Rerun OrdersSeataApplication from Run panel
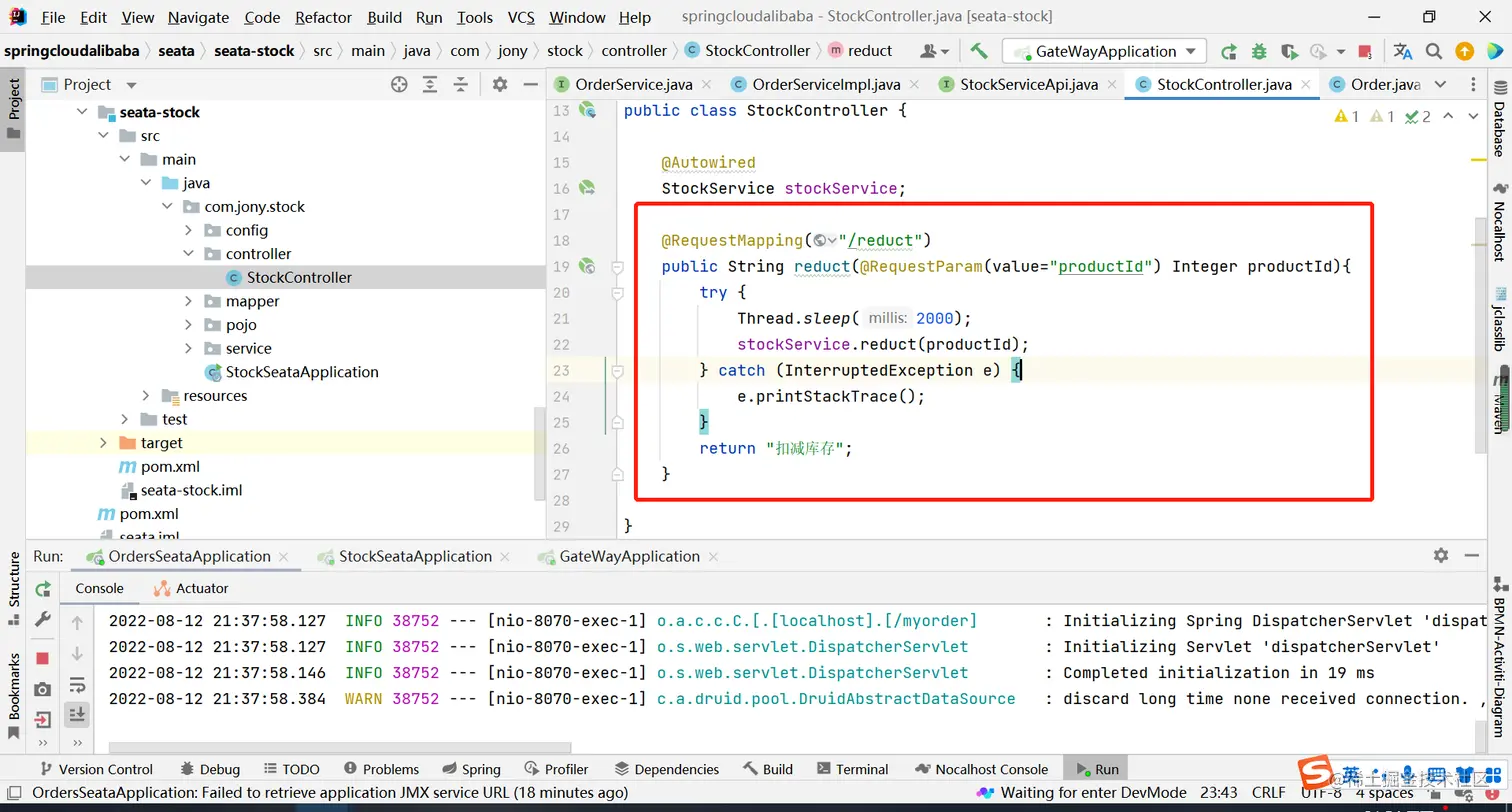 pos(43,589)
